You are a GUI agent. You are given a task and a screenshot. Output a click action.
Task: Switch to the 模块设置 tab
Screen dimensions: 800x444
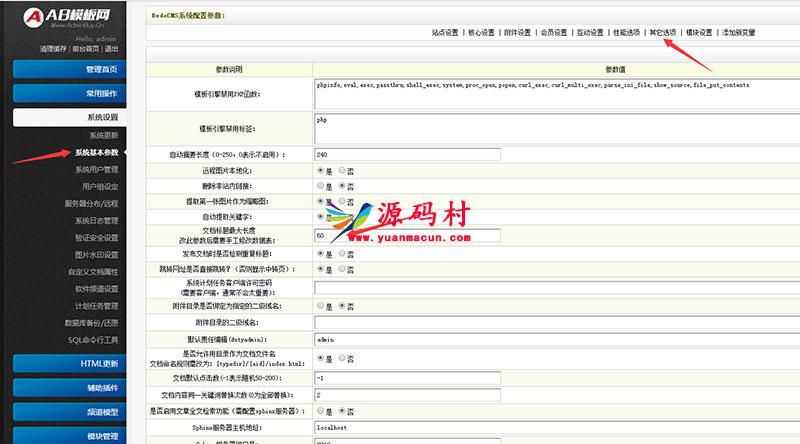(x=698, y=32)
